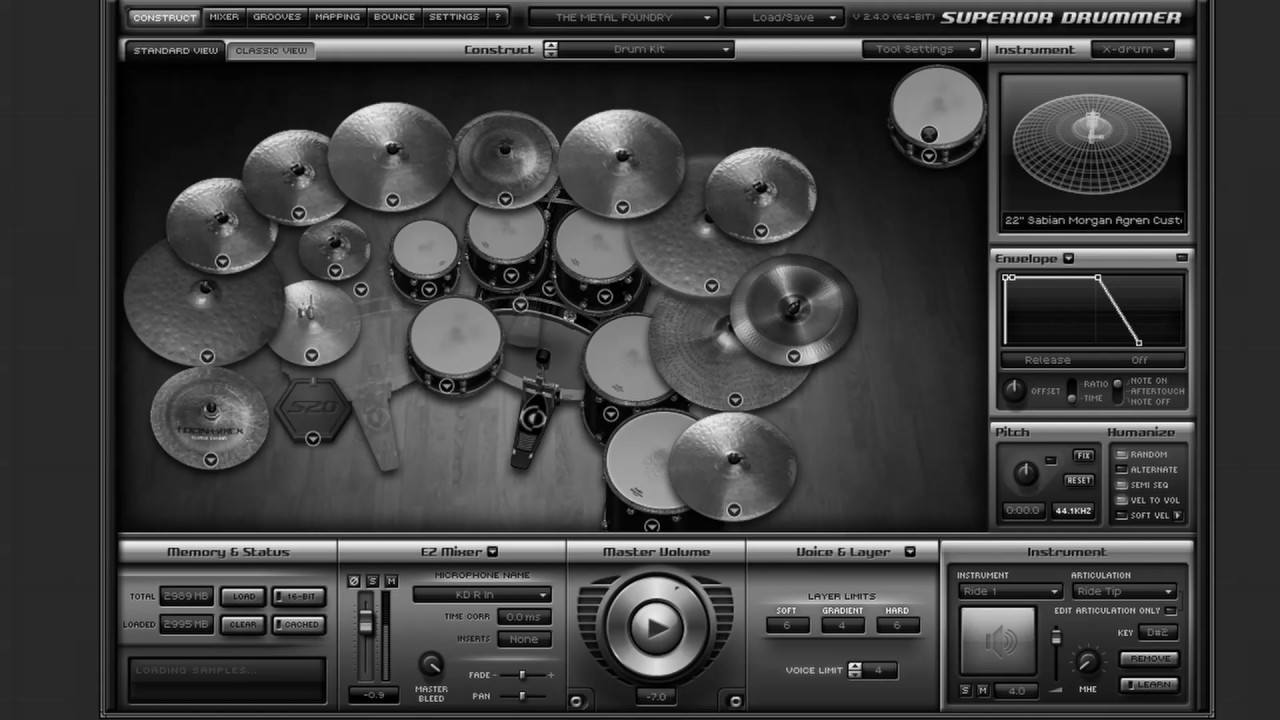1280x720 pixels.
Task: Click the pitch Reset button
Action: 1079,480
